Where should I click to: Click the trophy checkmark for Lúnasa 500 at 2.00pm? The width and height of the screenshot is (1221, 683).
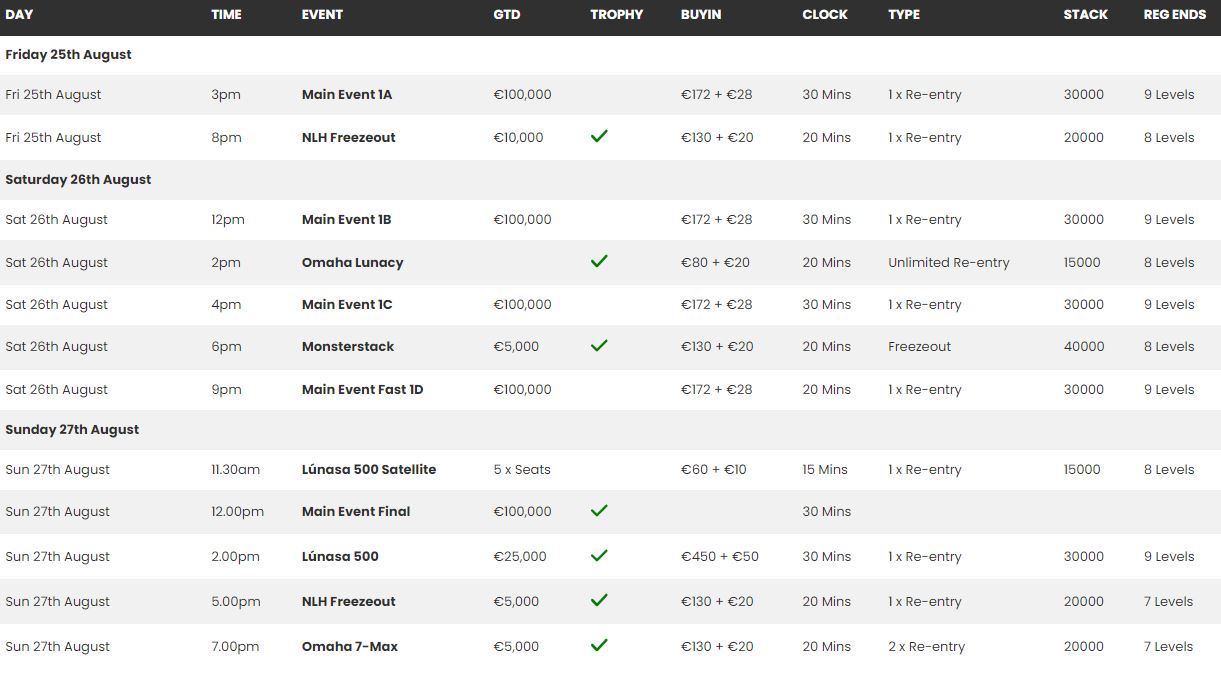[x=599, y=555]
